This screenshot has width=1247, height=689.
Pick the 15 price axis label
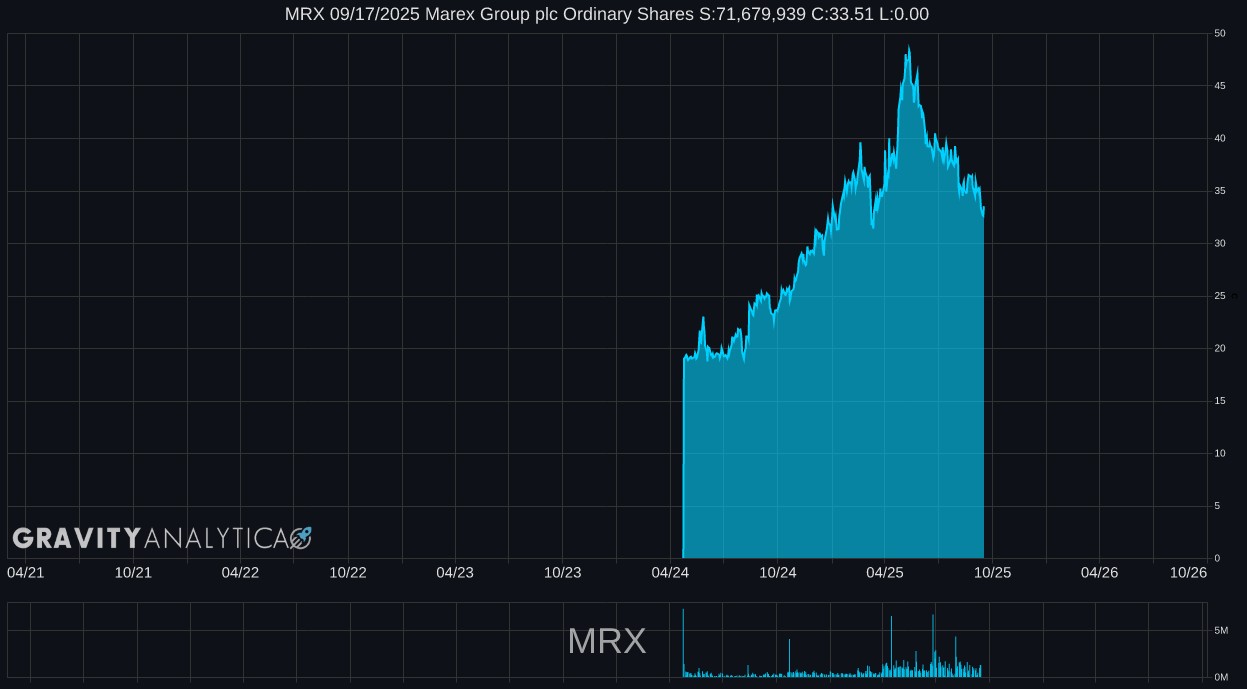[1220, 401]
